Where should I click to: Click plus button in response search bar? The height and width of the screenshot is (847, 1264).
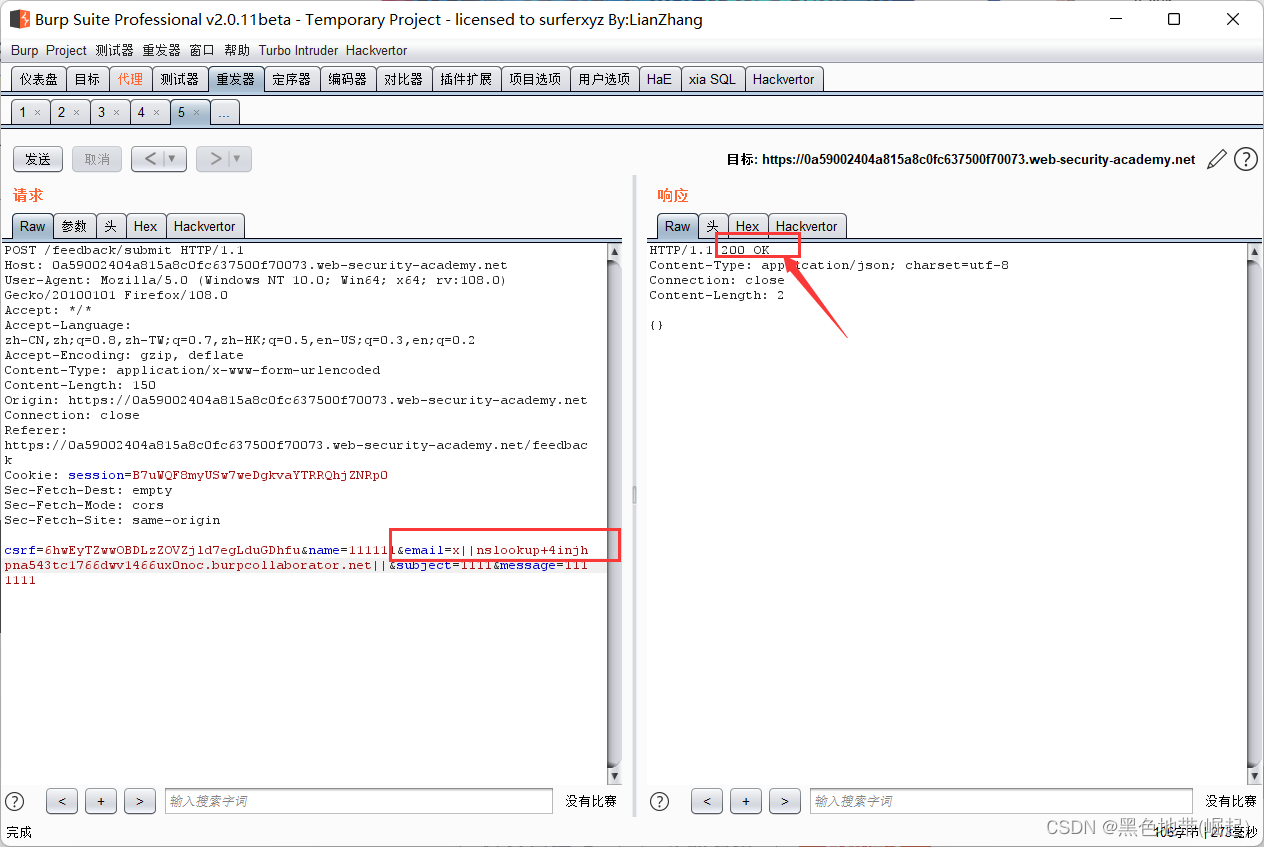coord(746,801)
